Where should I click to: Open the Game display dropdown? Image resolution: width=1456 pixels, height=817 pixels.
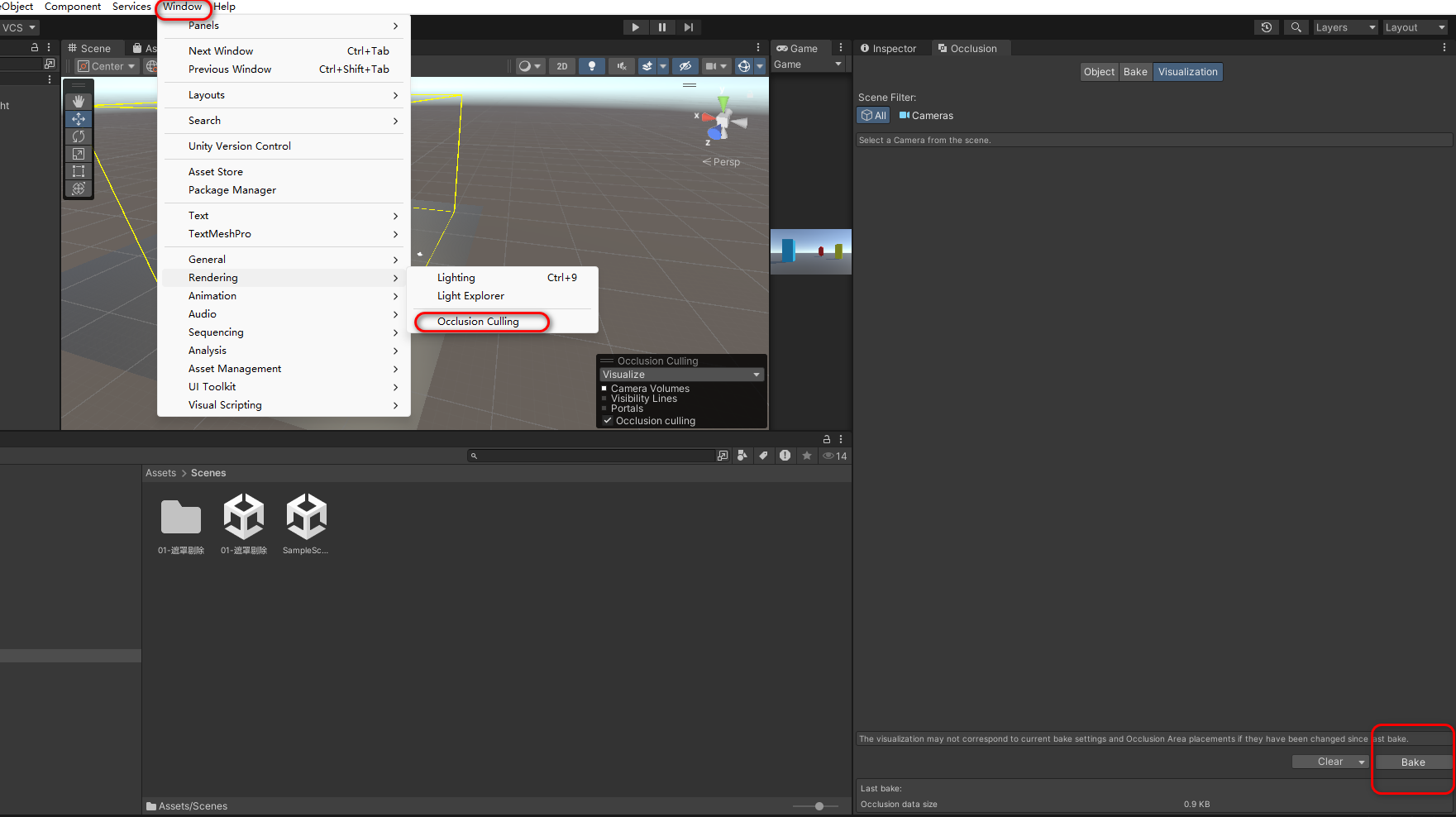click(808, 64)
